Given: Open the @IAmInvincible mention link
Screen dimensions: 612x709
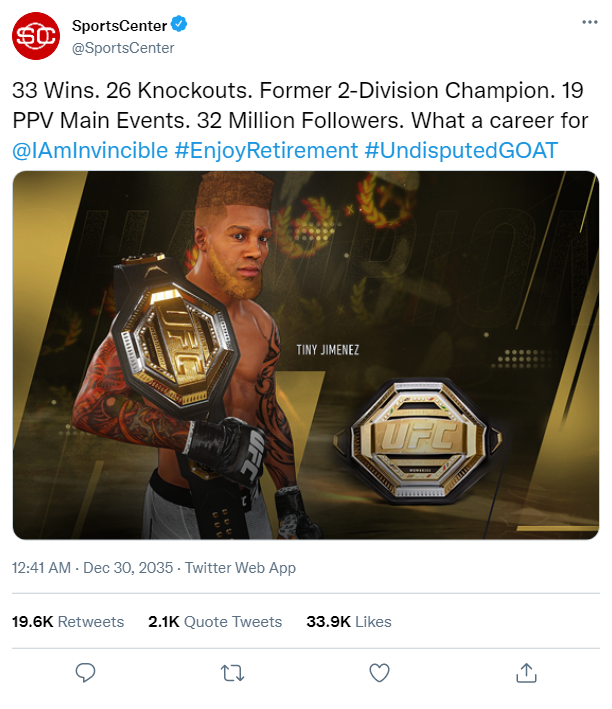Looking at the screenshot, I should (90, 150).
